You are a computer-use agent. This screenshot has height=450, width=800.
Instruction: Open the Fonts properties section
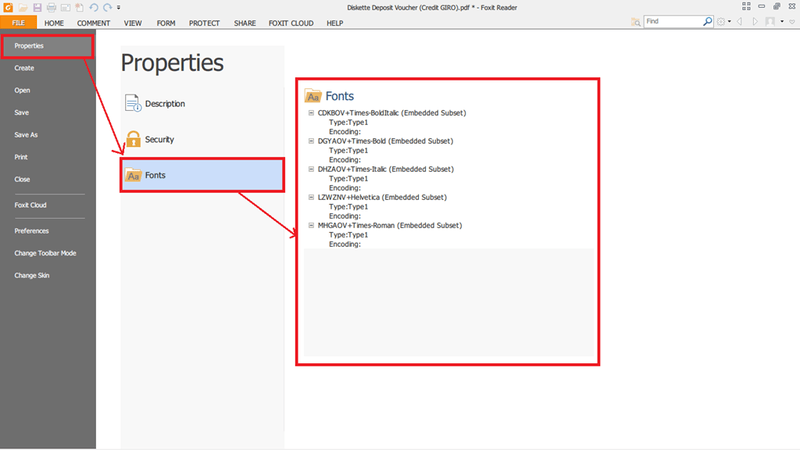pos(202,175)
